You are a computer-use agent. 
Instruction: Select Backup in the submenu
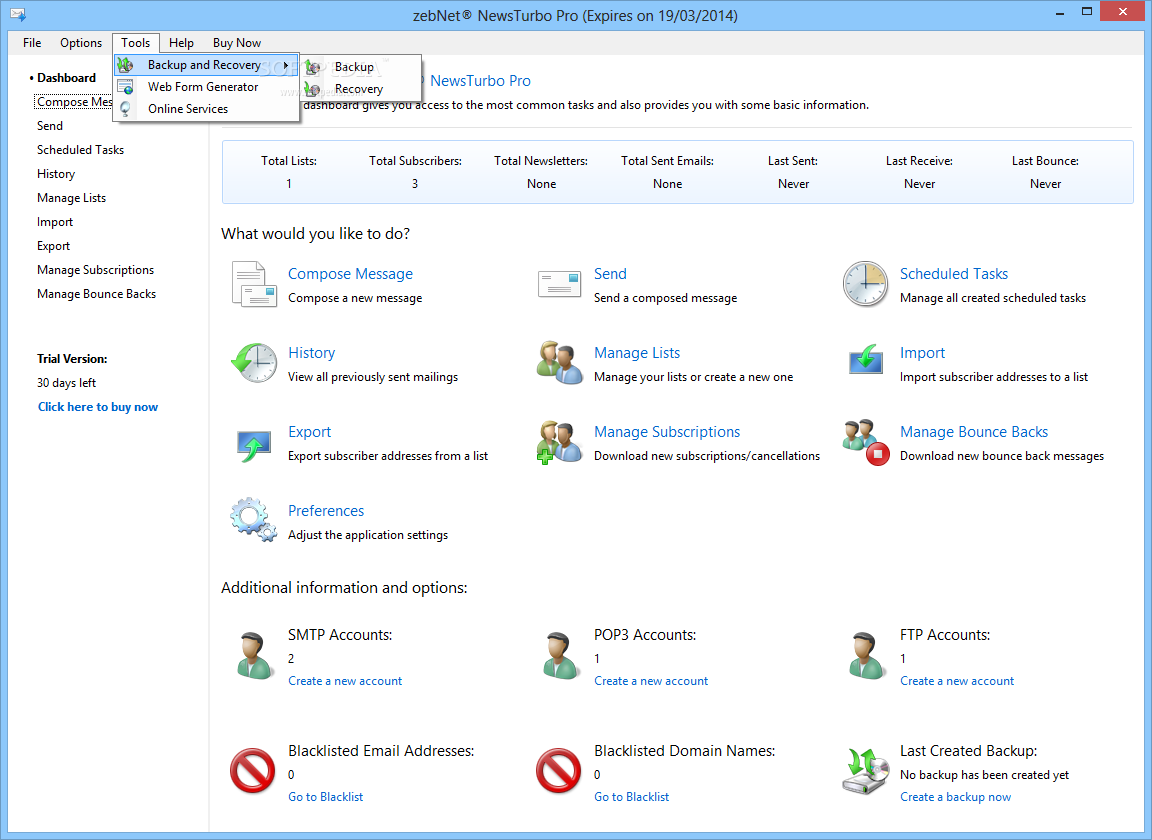(361, 67)
